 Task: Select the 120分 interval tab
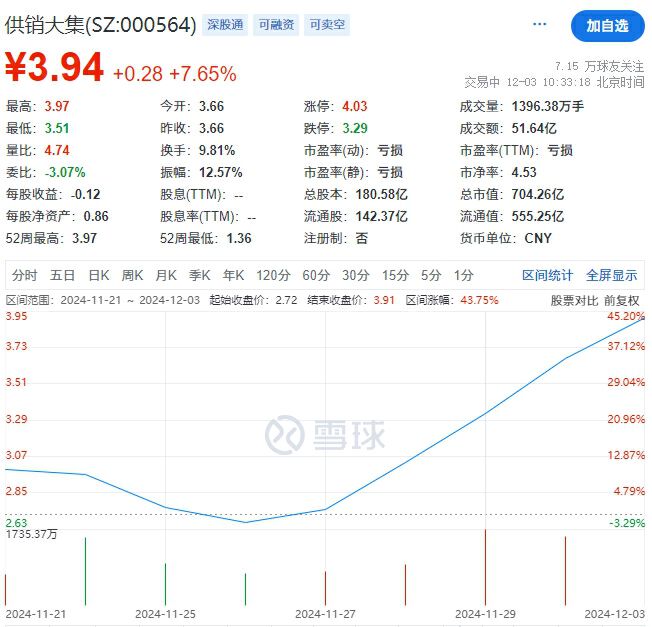[273, 275]
